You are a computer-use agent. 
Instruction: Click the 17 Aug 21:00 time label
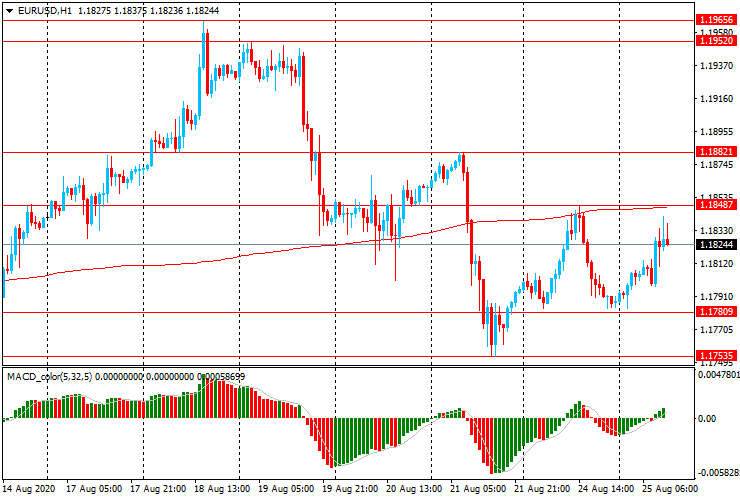(x=158, y=488)
